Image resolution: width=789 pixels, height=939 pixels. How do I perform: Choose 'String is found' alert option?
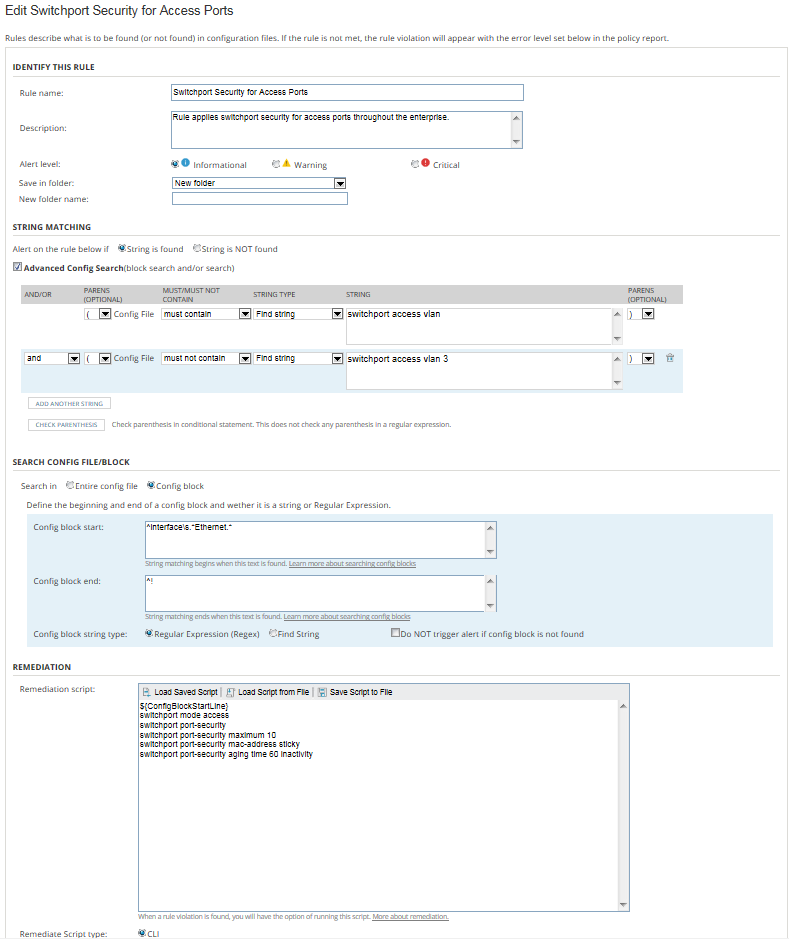[x=122, y=248]
